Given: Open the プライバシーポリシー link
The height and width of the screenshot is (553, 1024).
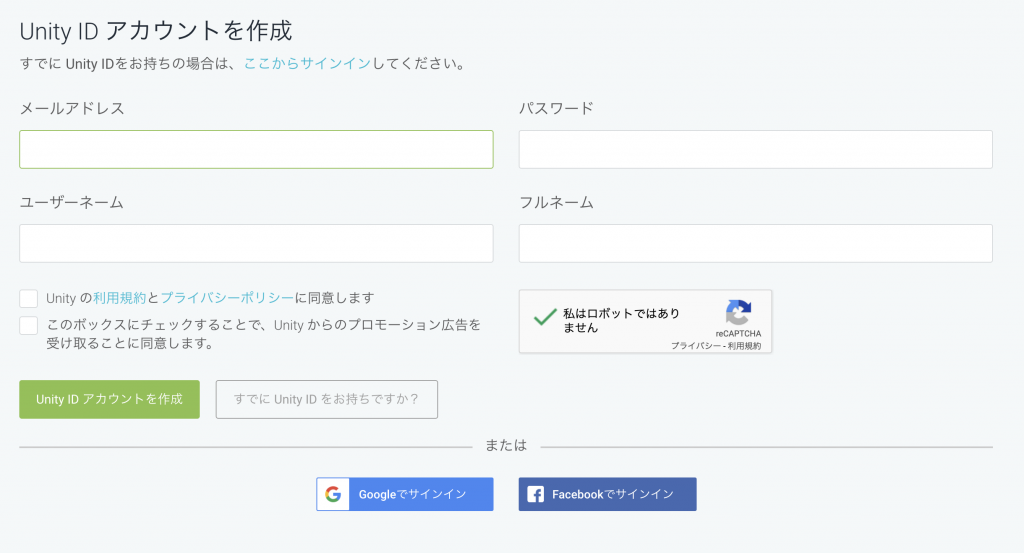Looking at the screenshot, I should 227,298.
